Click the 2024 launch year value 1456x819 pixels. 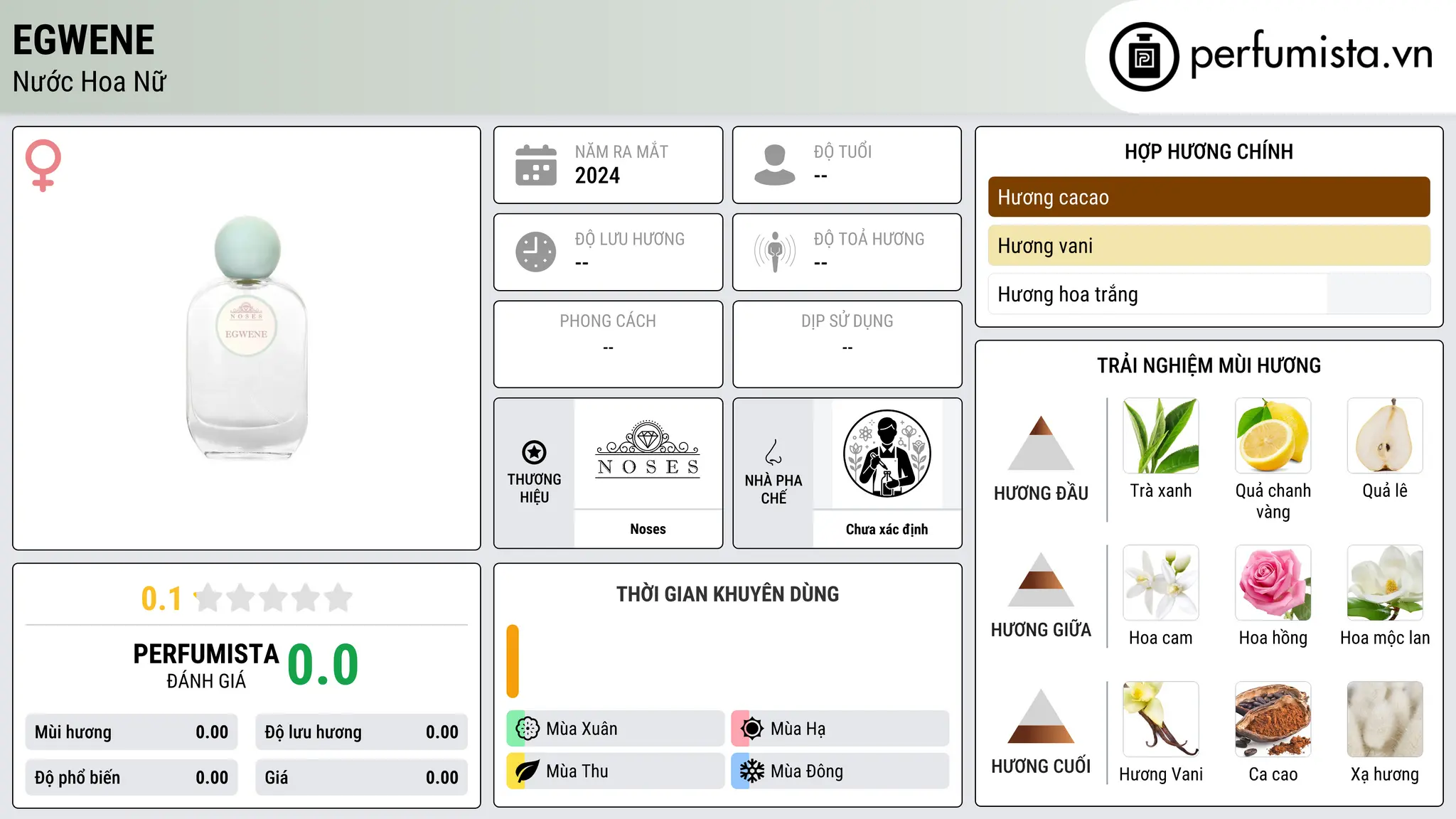pyautogui.click(x=597, y=176)
